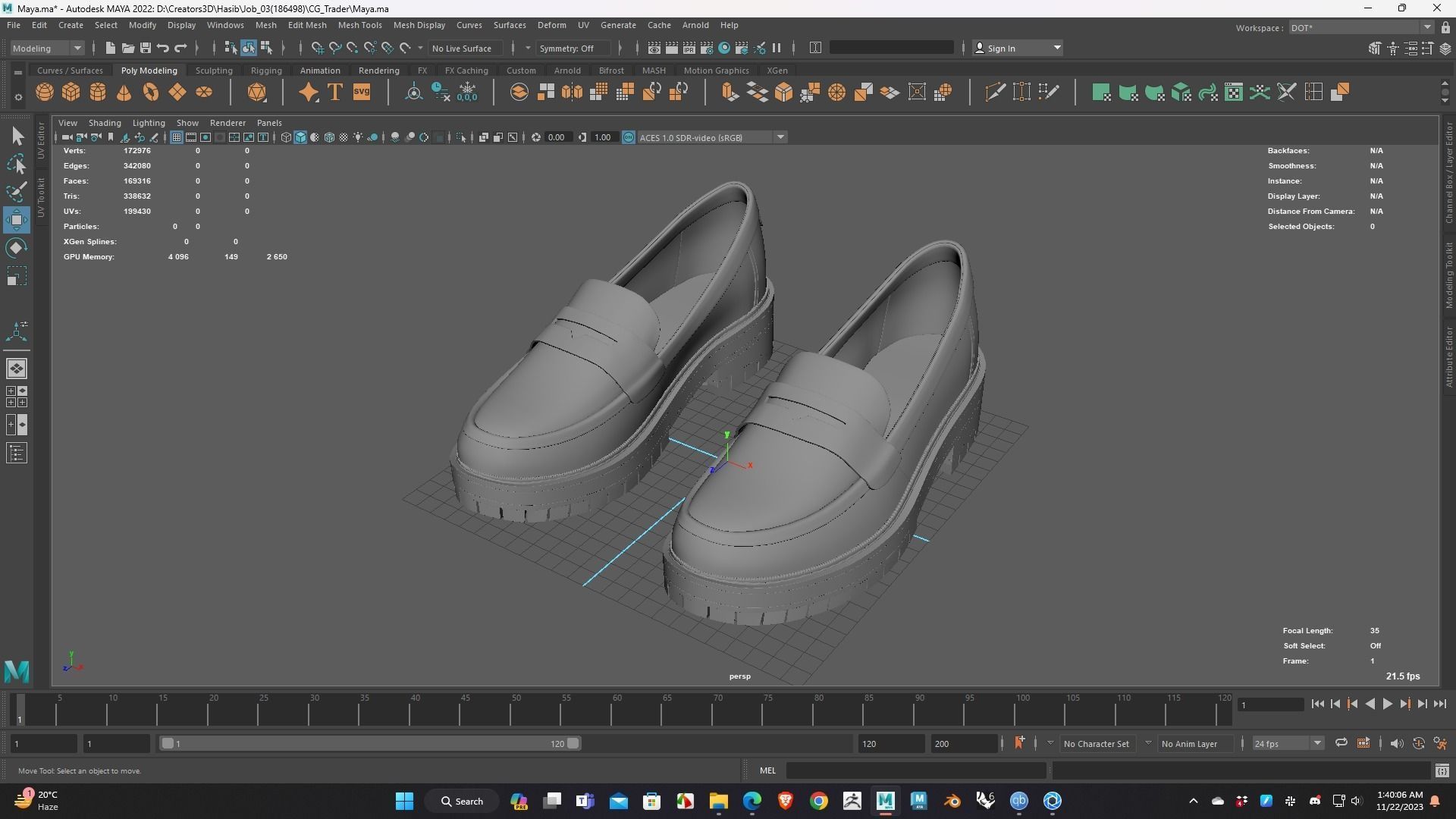
Task: Click the Script Editor icon
Action: click(x=1442, y=770)
